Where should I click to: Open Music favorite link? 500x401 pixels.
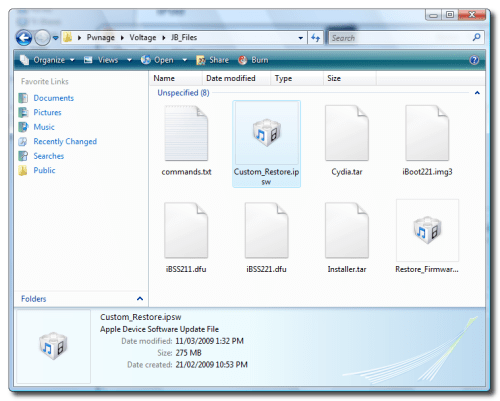tap(44, 127)
